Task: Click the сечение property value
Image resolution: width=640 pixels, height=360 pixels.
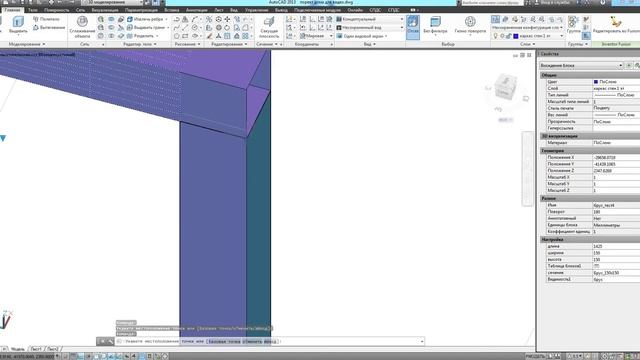Action: [616, 273]
